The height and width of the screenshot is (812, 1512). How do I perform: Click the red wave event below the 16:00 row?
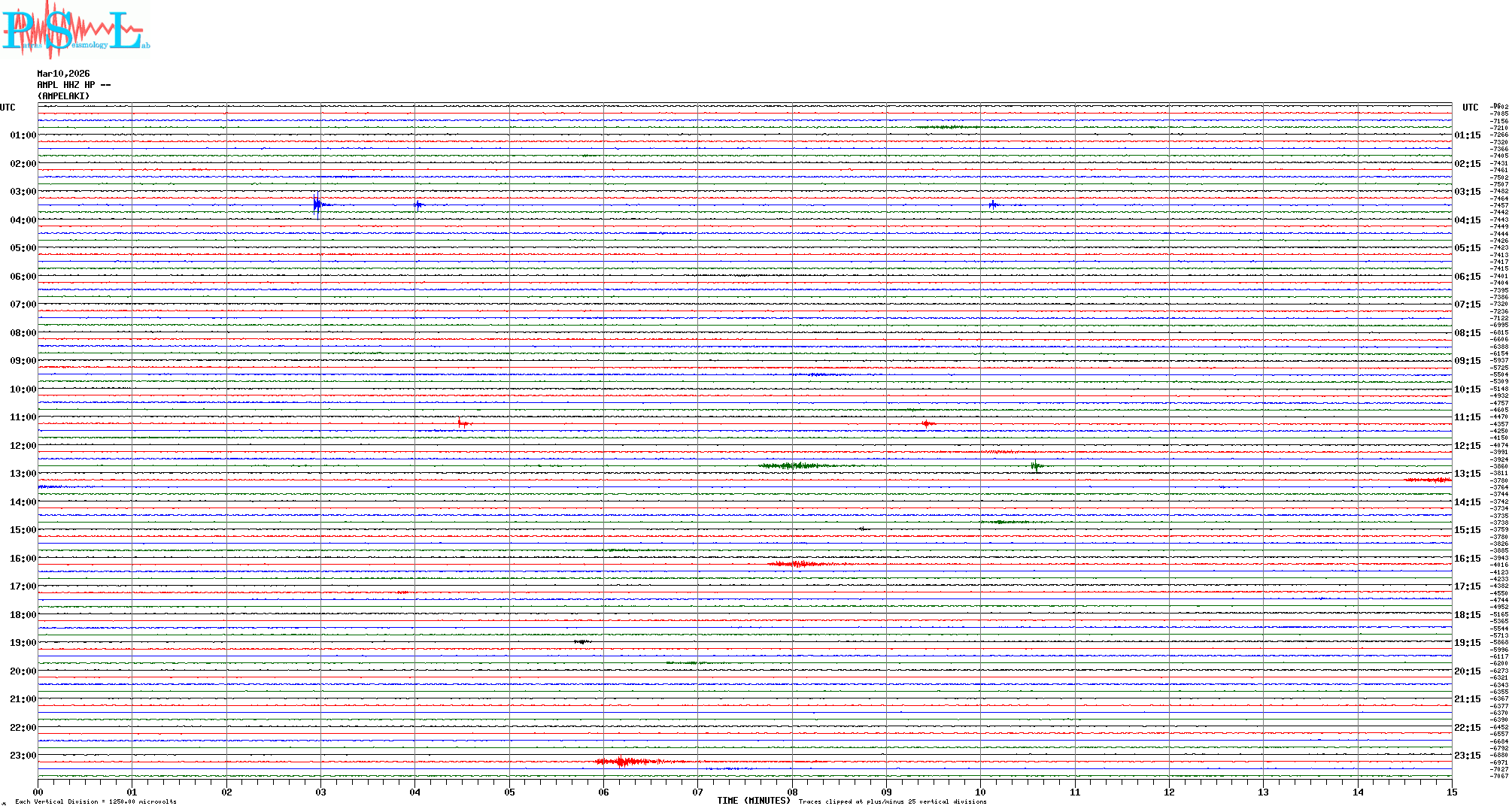[797, 563]
